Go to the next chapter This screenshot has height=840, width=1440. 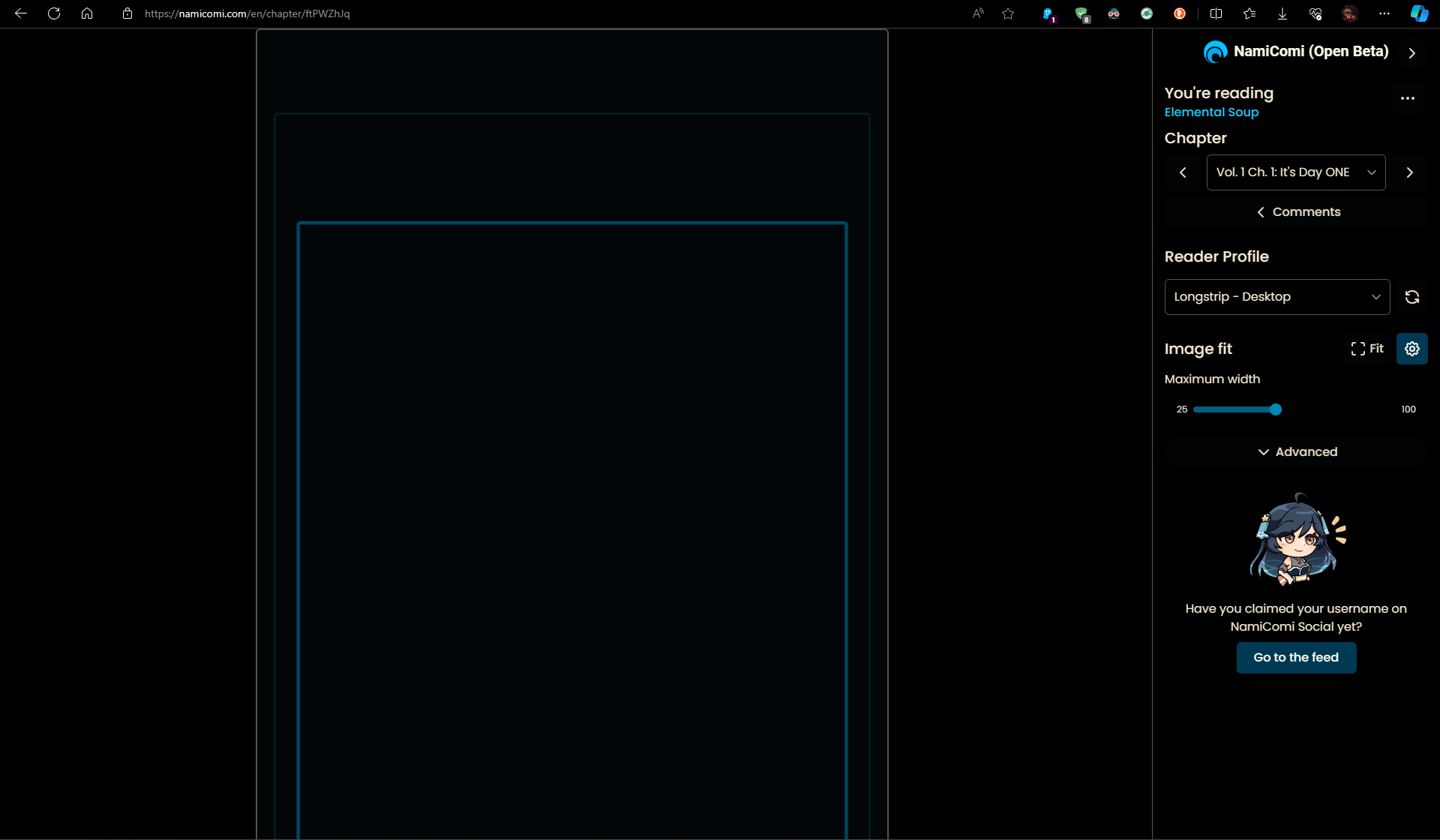(1409, 172)
